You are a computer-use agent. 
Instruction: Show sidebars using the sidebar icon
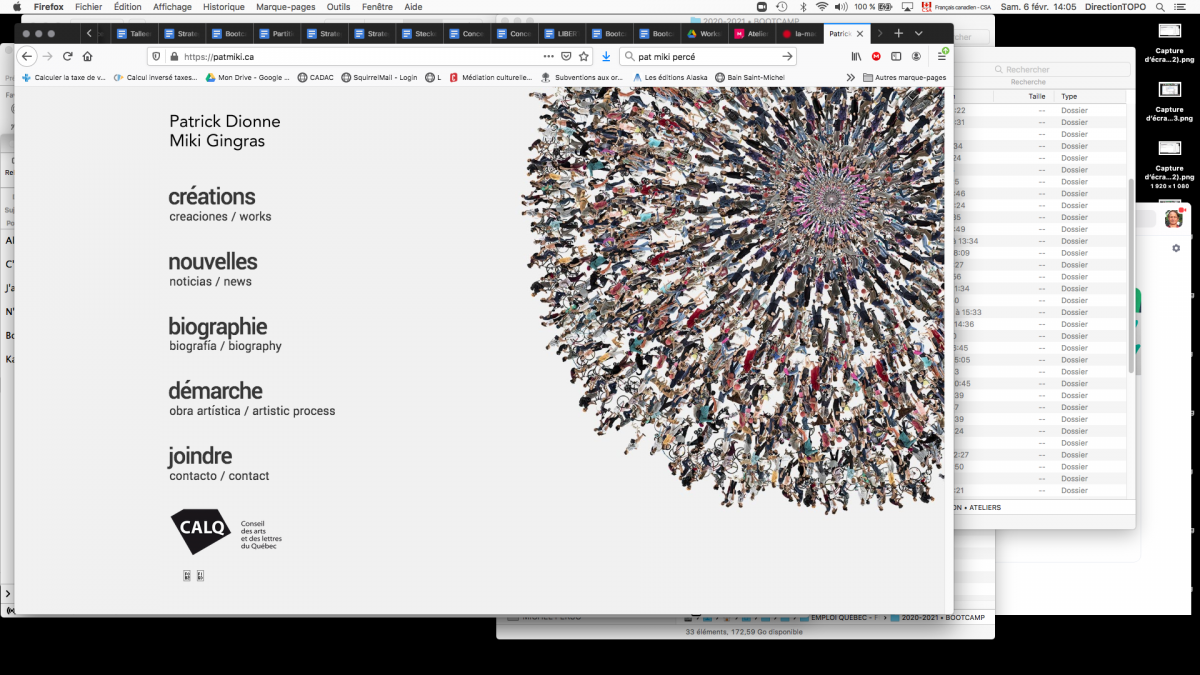[896, 57]
